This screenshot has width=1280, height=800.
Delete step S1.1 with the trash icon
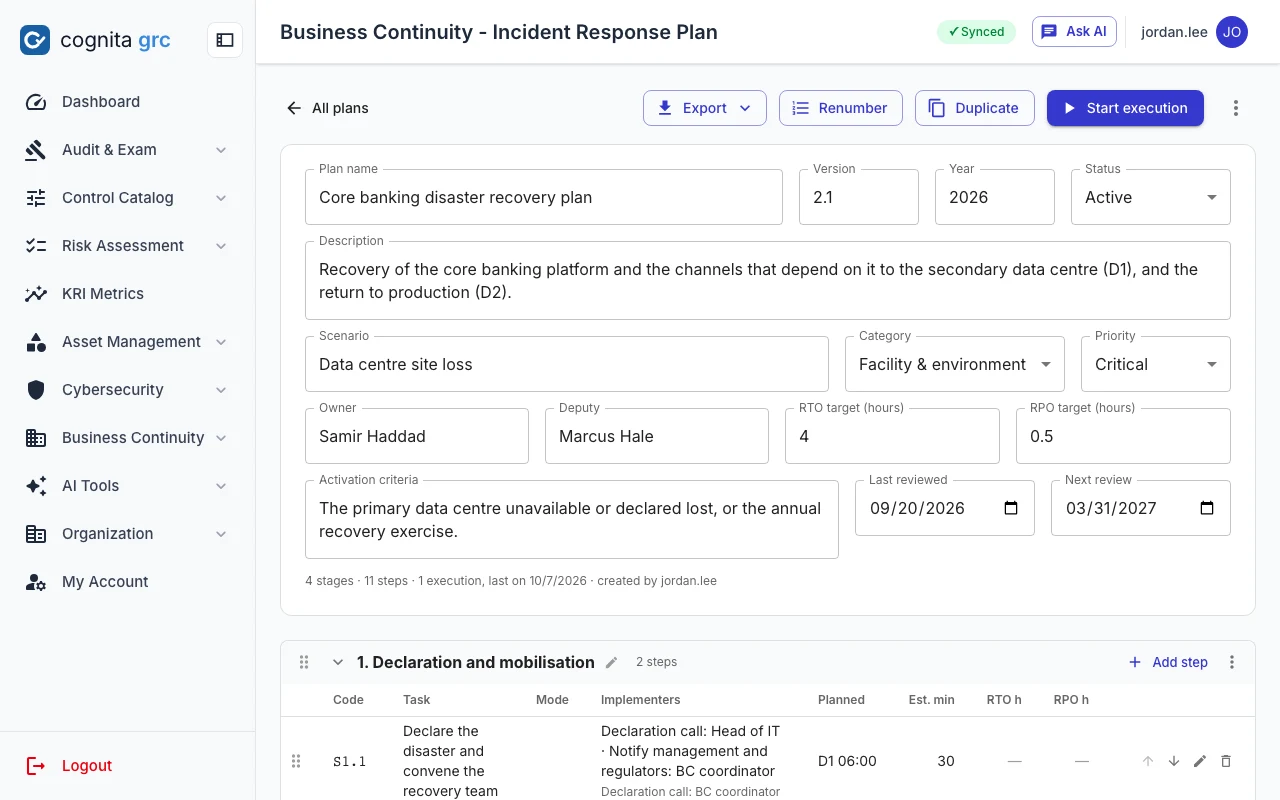[x=1226, y=761]
